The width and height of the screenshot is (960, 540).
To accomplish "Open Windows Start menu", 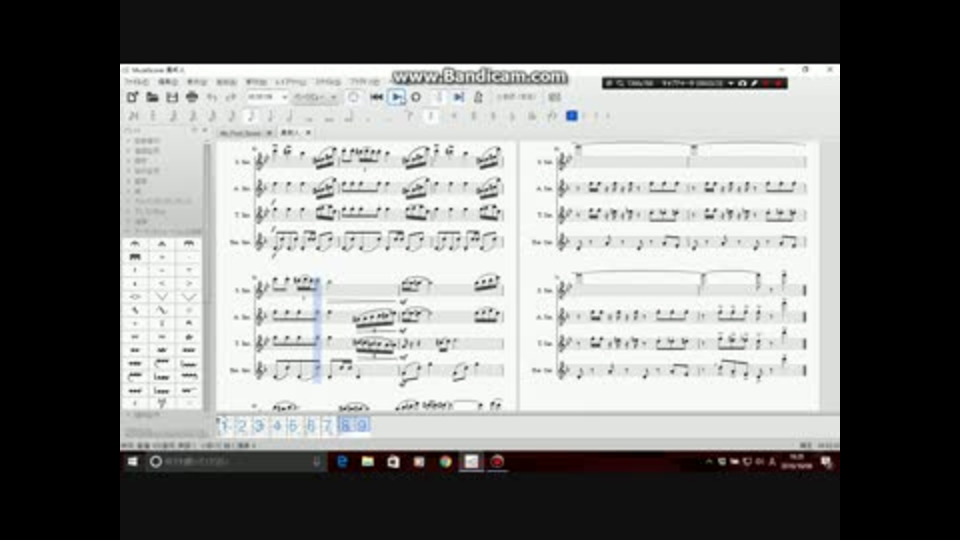I will (132, 462).
